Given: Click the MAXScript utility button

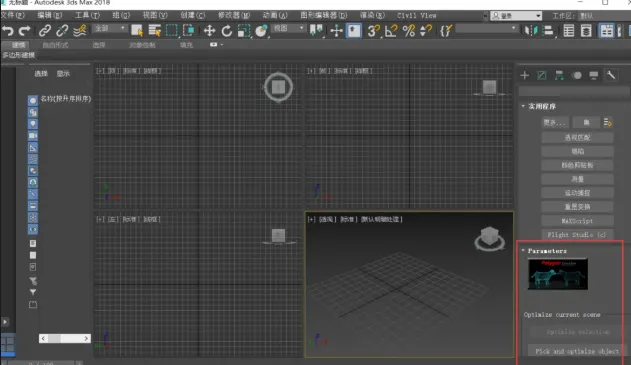Looking at the screenshot, I should point(577,221).
